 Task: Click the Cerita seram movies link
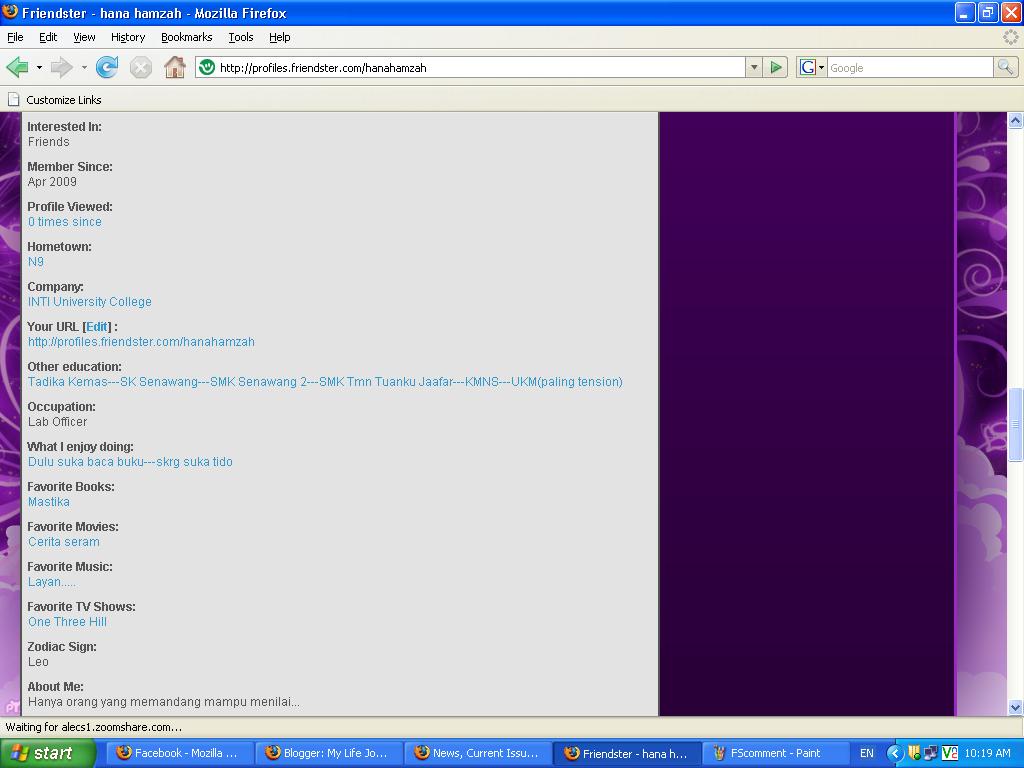click(x=64, y=542)
